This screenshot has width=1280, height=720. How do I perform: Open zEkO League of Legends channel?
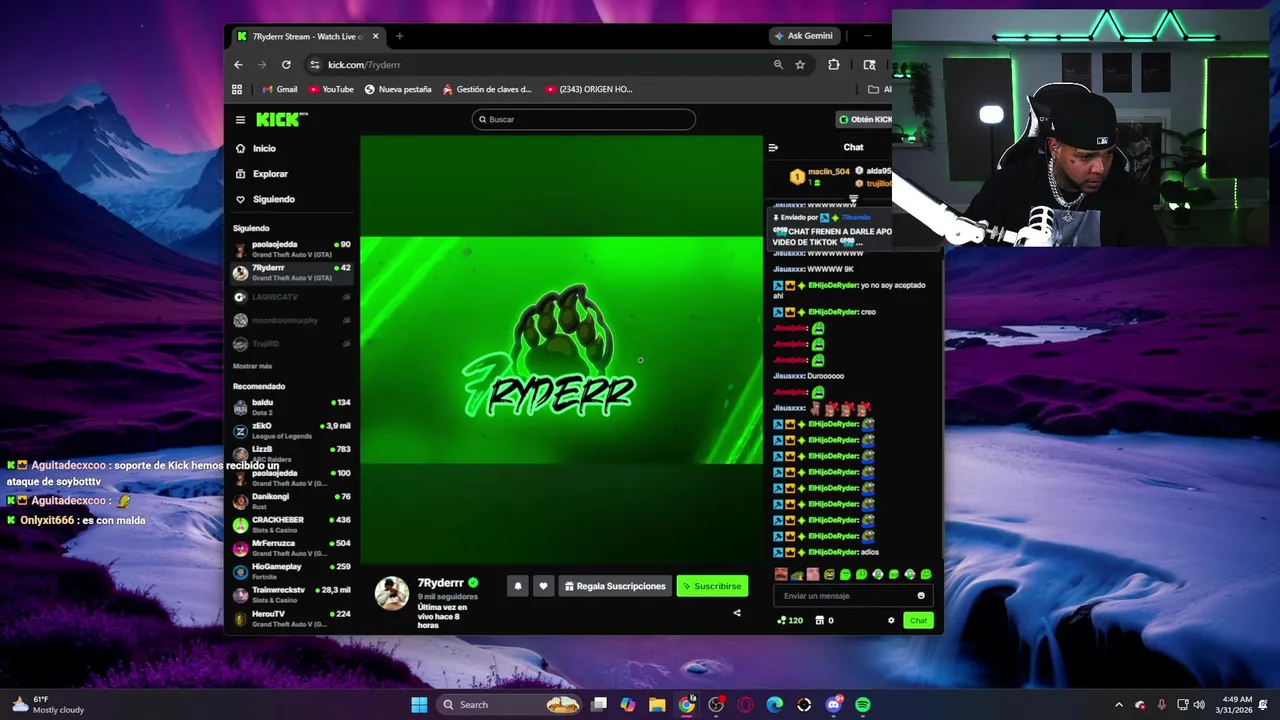[x=292, y=431]
